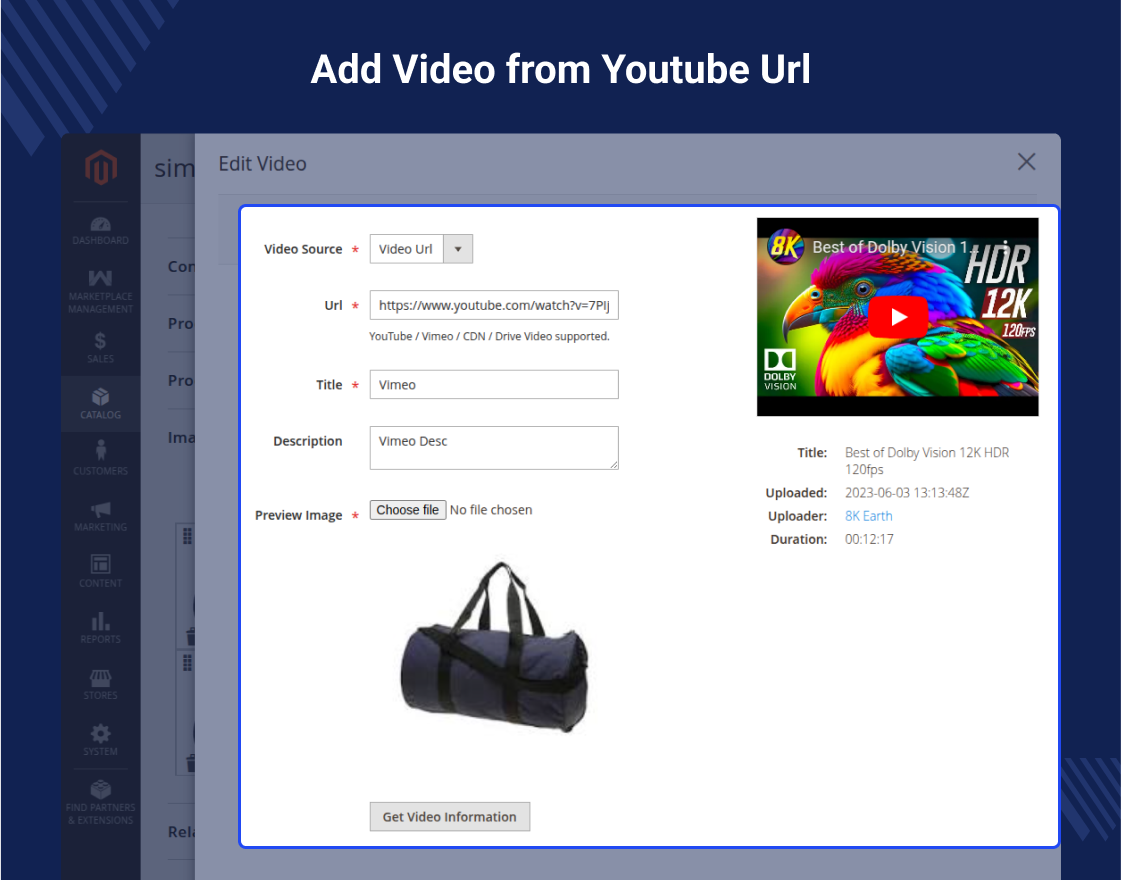
Task: Open the System sidebar menu
Action: point(101,741)
